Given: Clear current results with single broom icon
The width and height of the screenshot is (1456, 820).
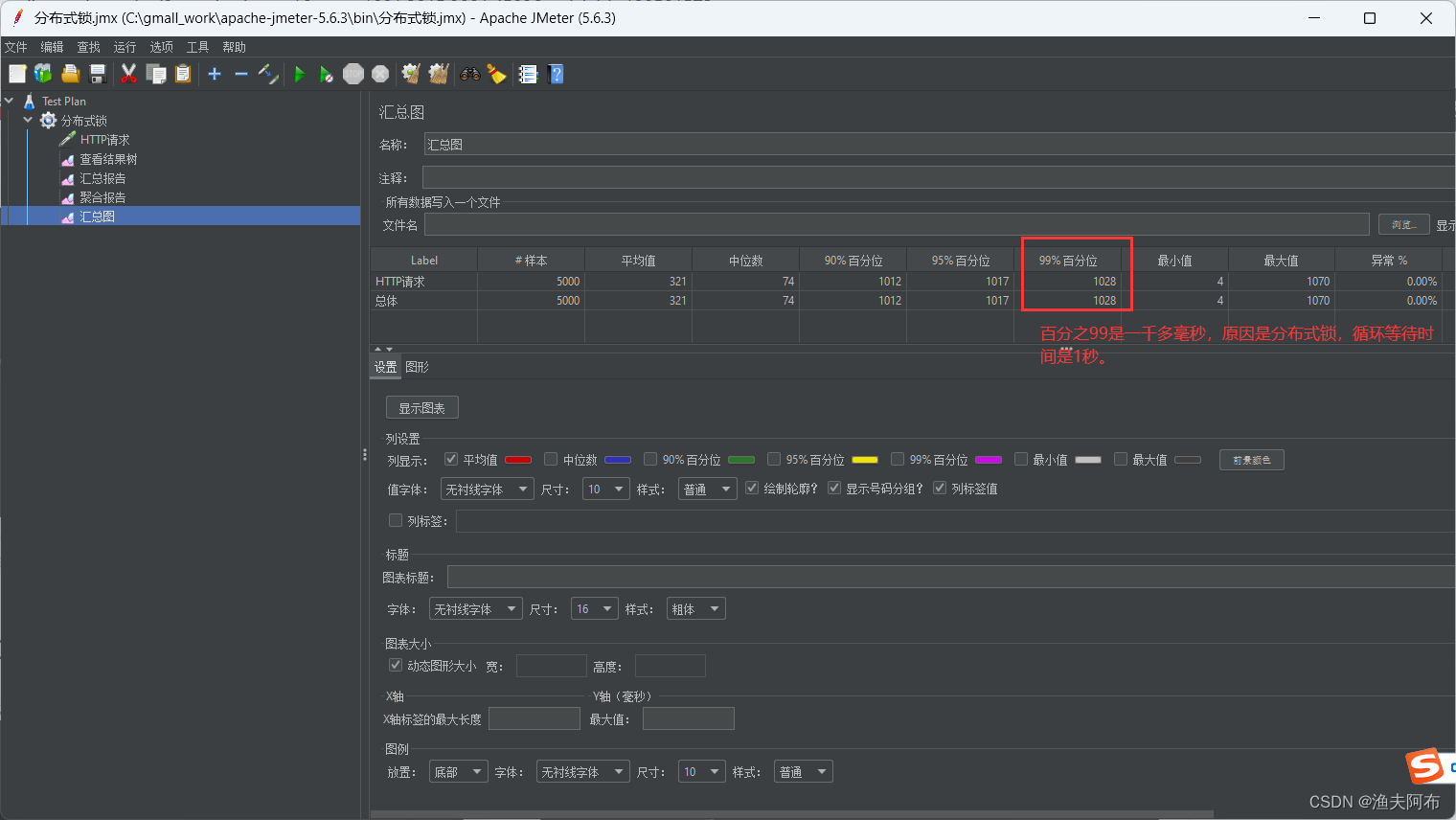Looking at the screenshot, I should 412,74.
